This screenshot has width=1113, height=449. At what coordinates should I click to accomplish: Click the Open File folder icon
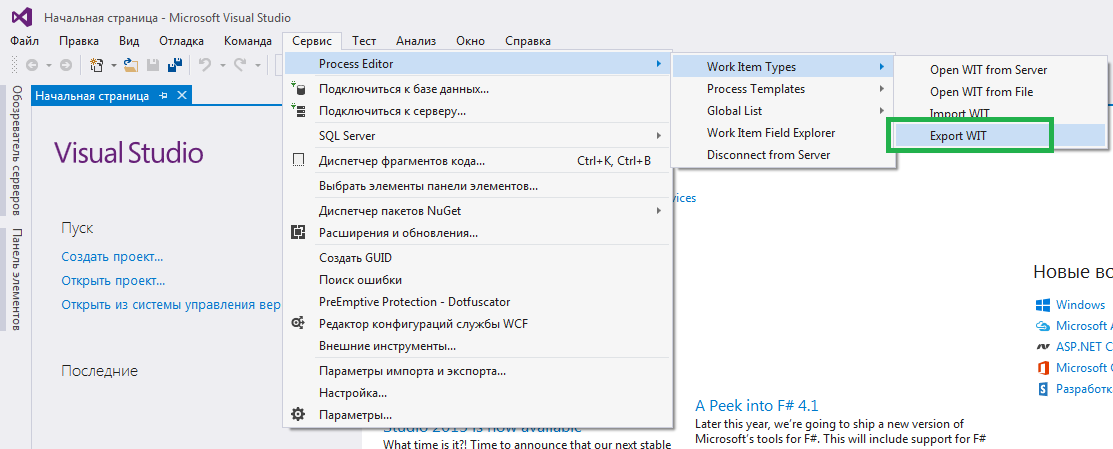tap(131, 65)
